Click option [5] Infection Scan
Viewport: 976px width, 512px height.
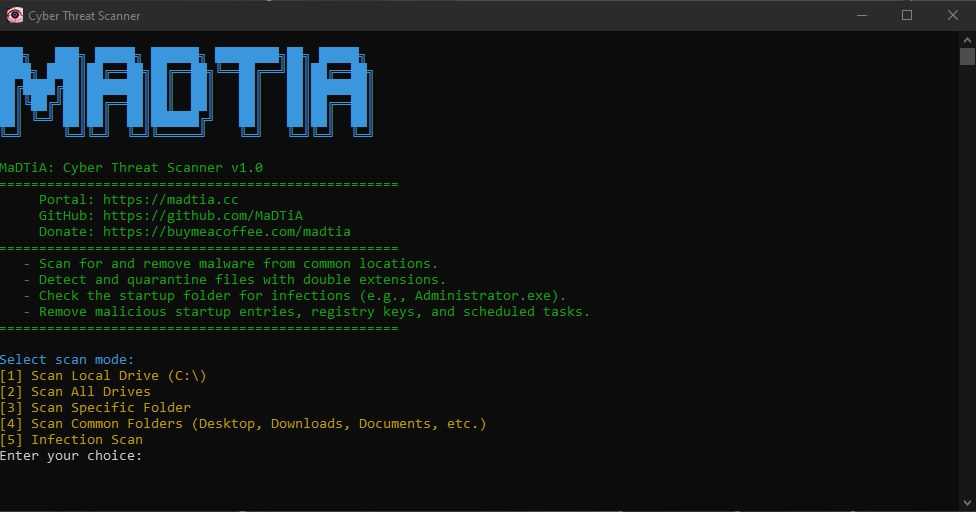coord(72,440)
